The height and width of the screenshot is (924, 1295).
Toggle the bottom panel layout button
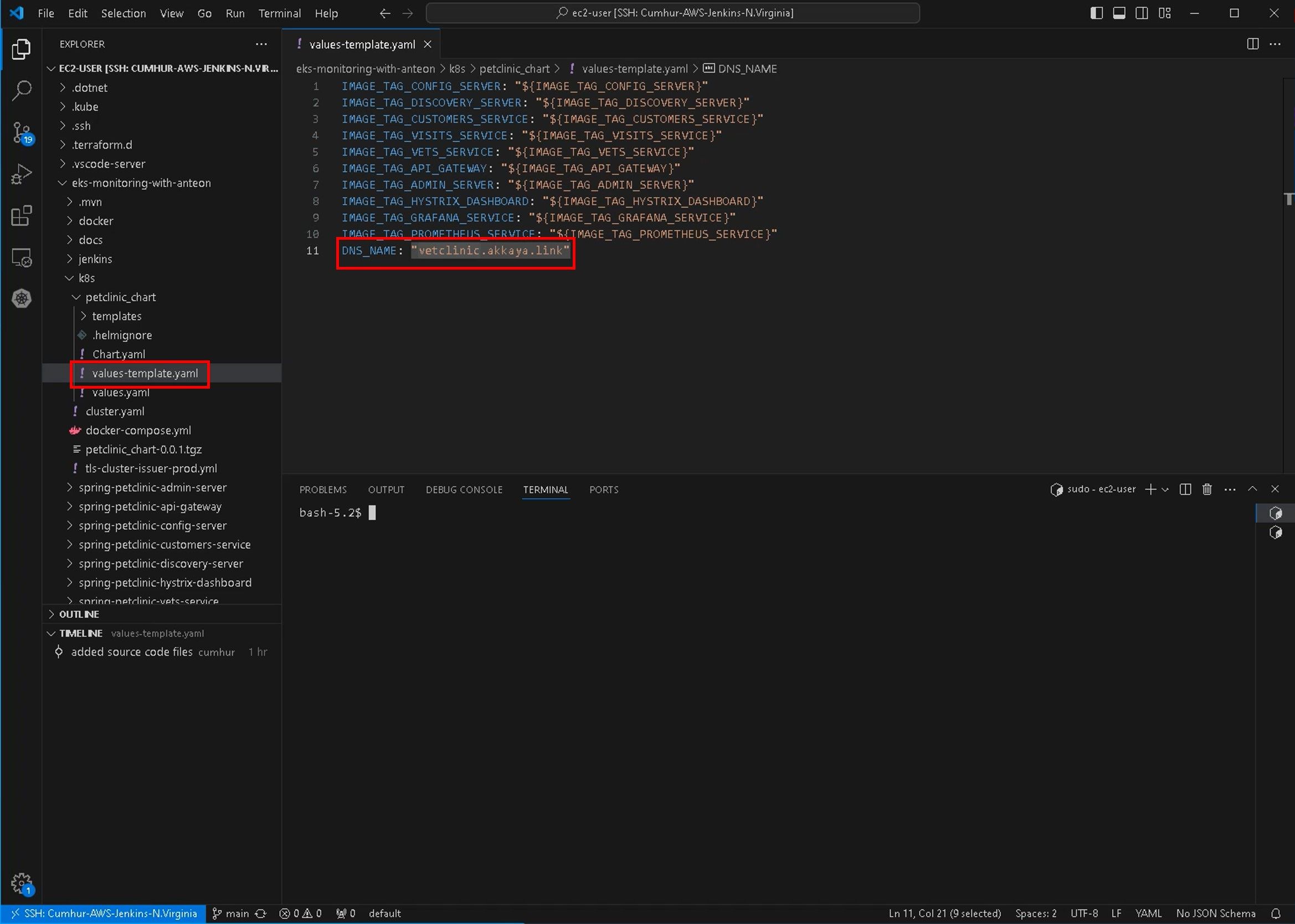1118,13
